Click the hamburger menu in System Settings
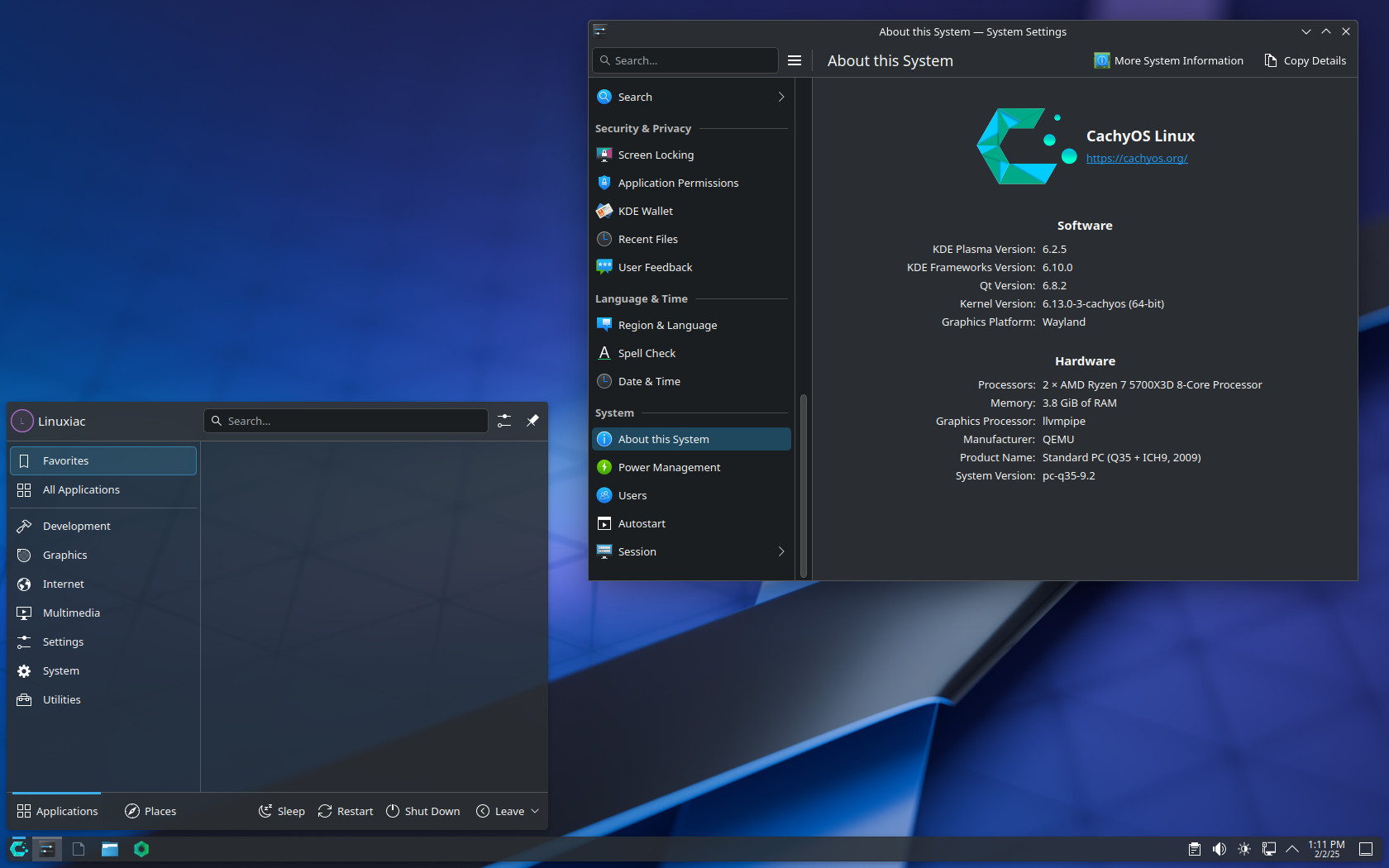The width and height of the screenshot is (1389, 868). pos(795,60)
